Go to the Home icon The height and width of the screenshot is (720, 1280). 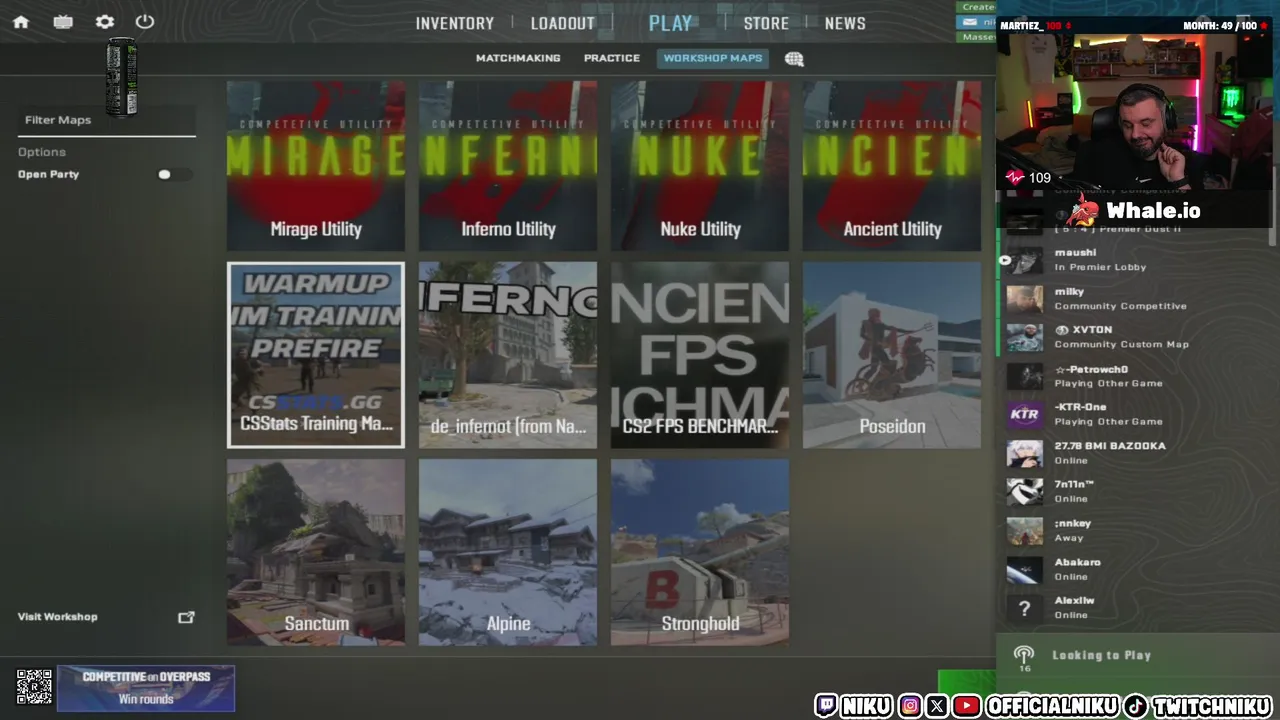click(21, 22)
